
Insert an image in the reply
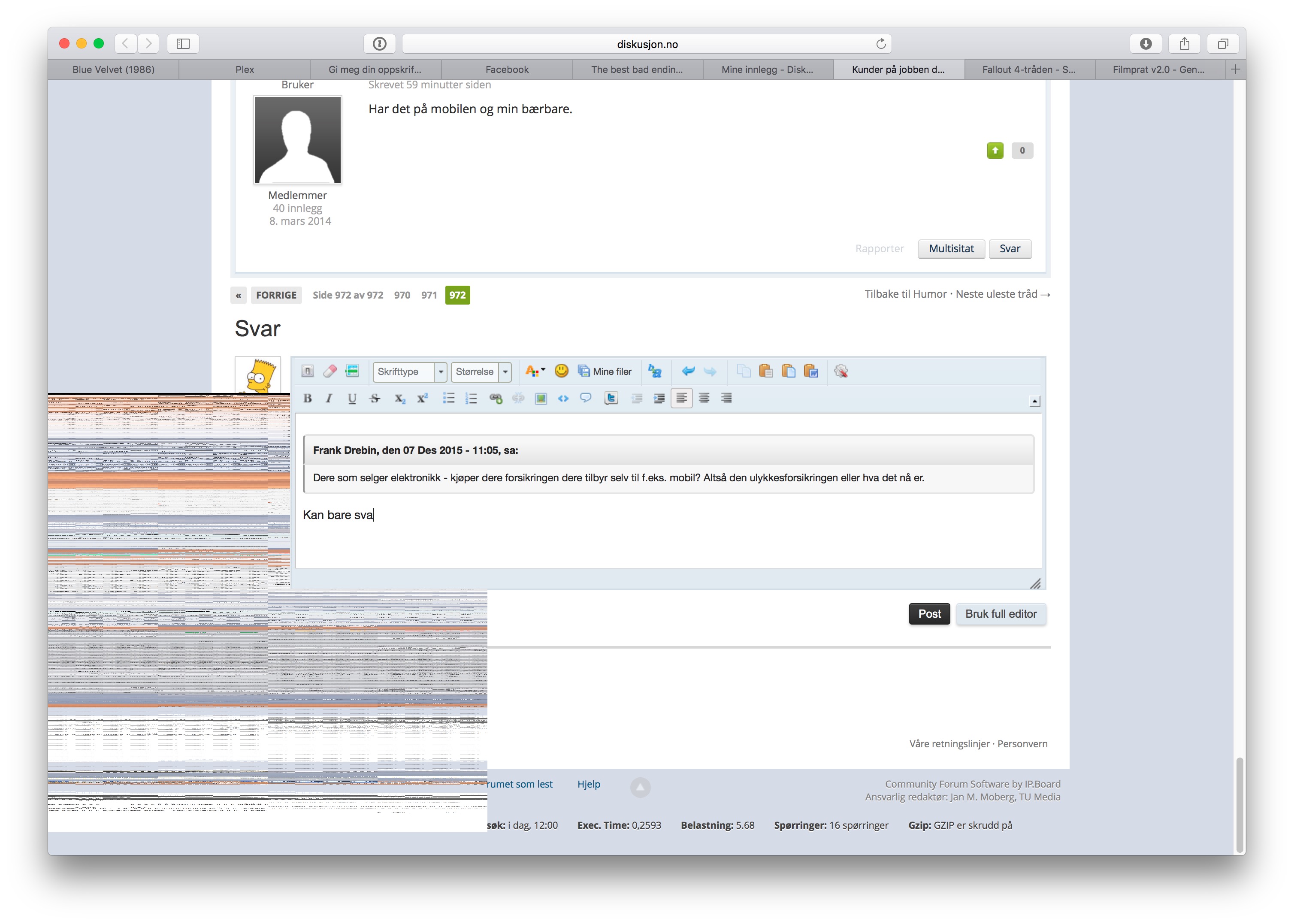click(x=541, y=398)
